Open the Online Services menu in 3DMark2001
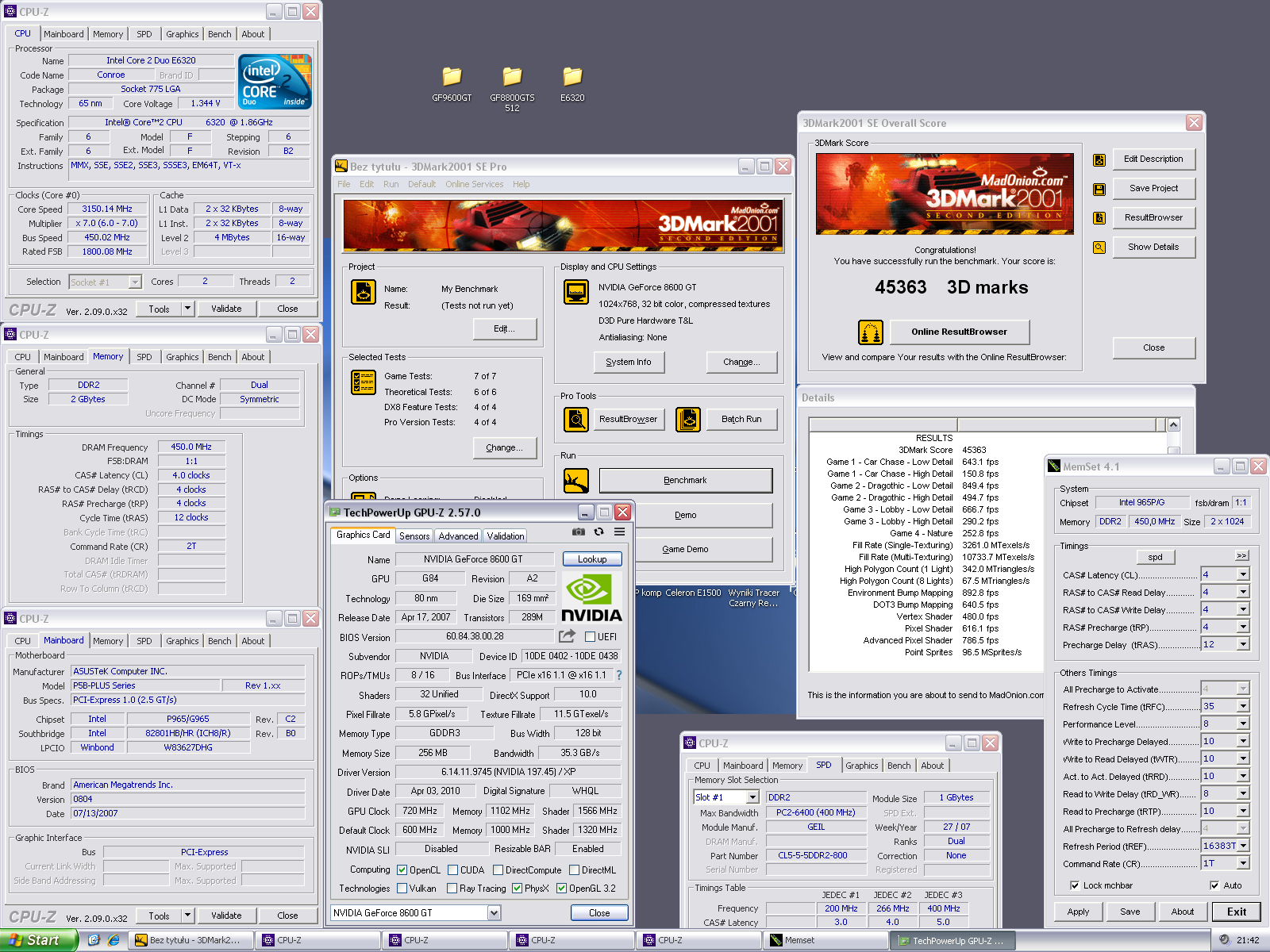 click(x=474, y=184)
